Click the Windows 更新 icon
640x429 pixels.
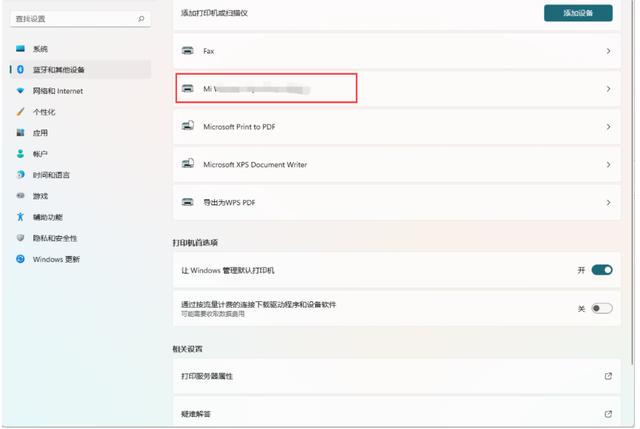coord(20,259)
